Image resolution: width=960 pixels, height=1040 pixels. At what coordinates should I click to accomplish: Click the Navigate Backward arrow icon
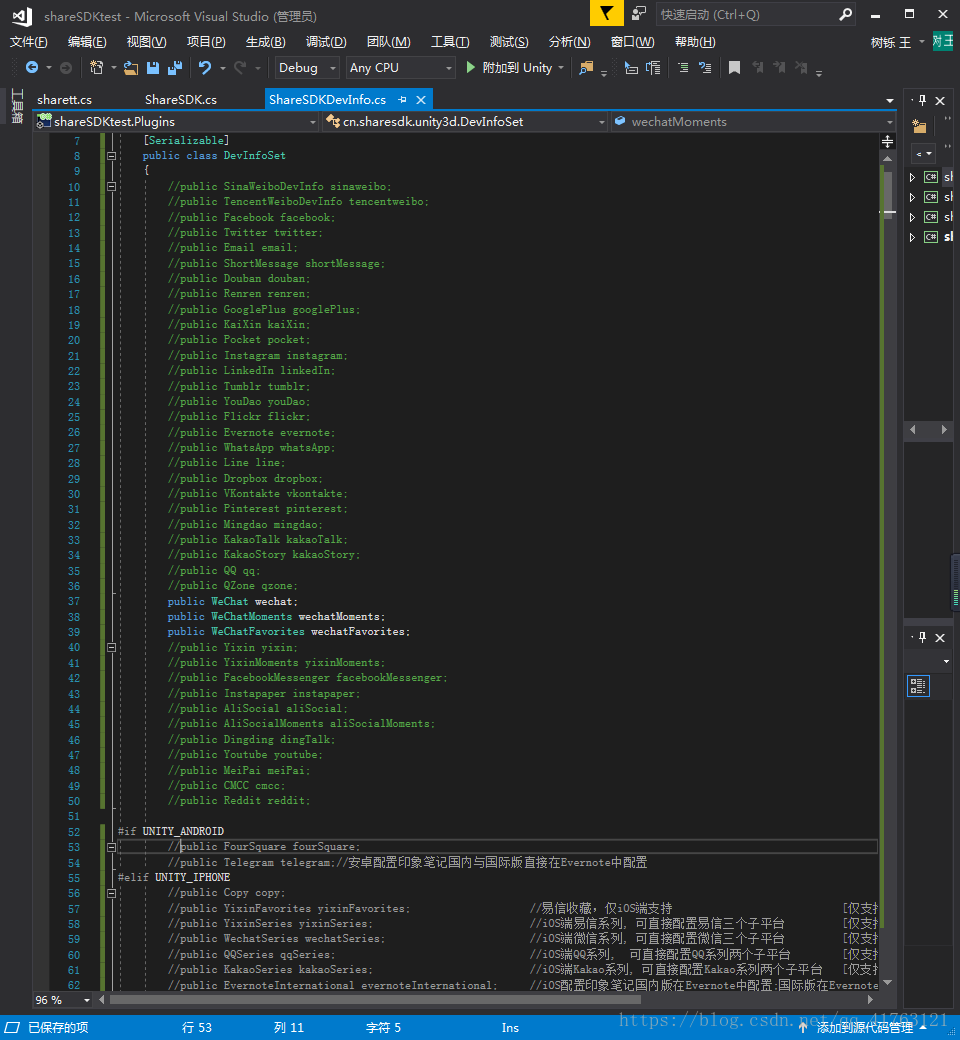32,68
